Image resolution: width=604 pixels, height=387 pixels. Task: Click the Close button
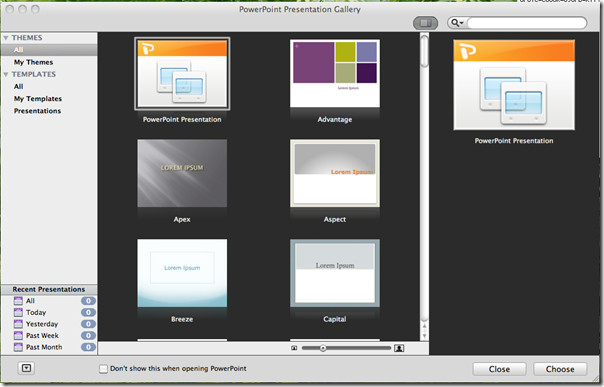[x=499, y=369]
